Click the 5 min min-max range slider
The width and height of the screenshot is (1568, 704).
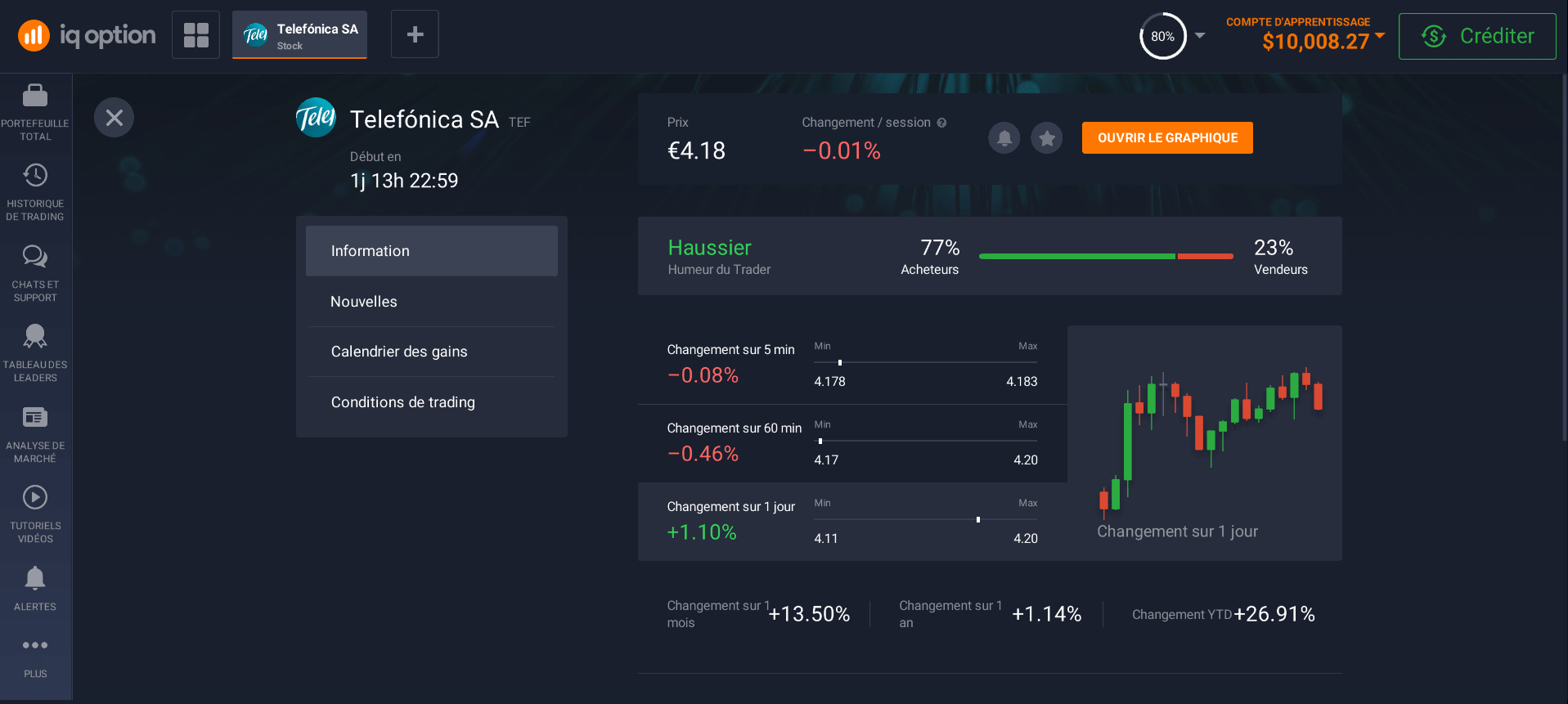point(926,362)
